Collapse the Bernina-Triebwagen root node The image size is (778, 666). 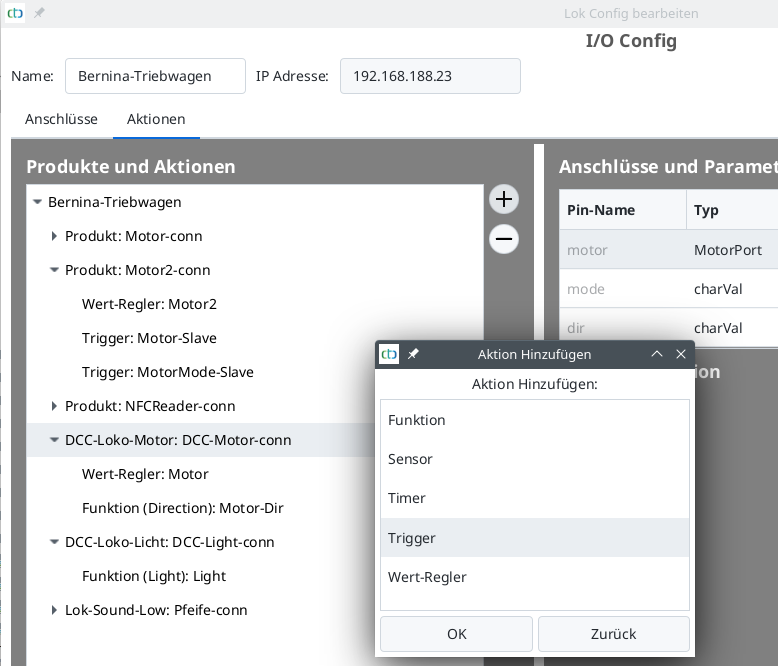coord(37,202)
